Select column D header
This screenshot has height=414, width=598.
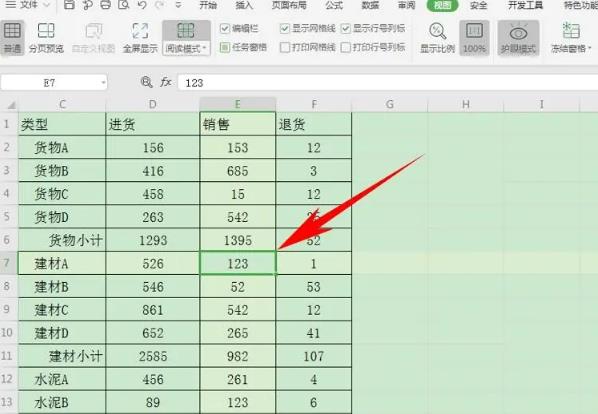click(x=153, y=104)
